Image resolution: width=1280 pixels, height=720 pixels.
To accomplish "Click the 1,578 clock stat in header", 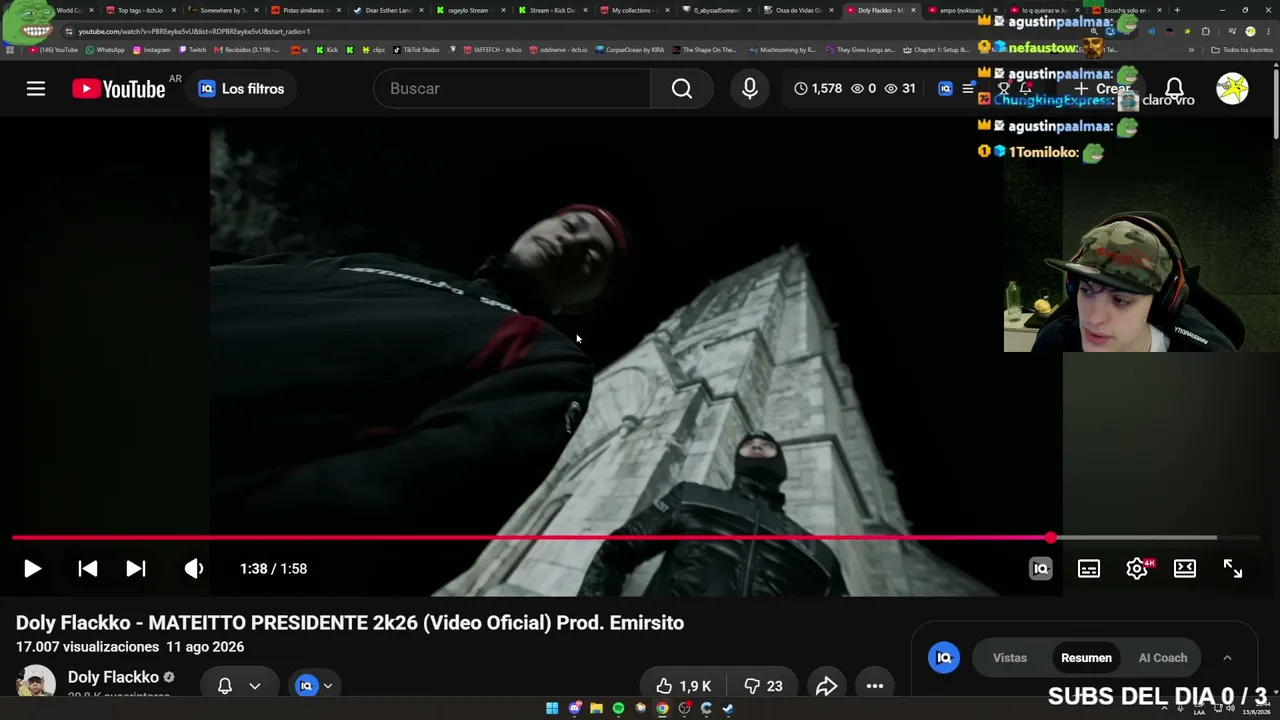I will click(x=818, y=89).
